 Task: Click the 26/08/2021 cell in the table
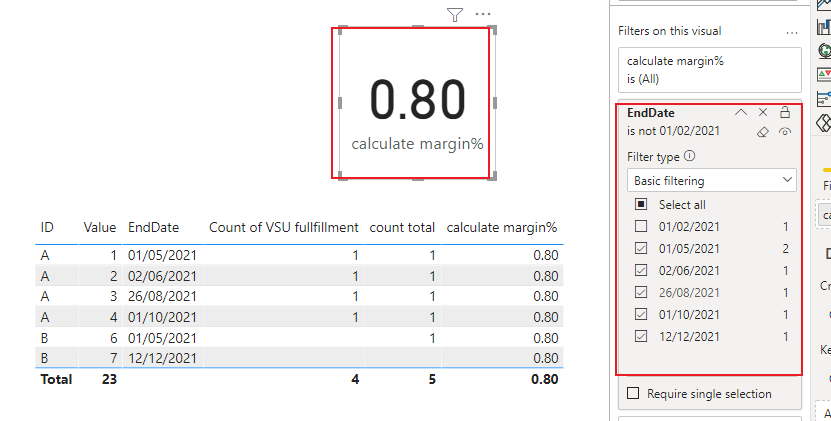click(x=162, y=296)
